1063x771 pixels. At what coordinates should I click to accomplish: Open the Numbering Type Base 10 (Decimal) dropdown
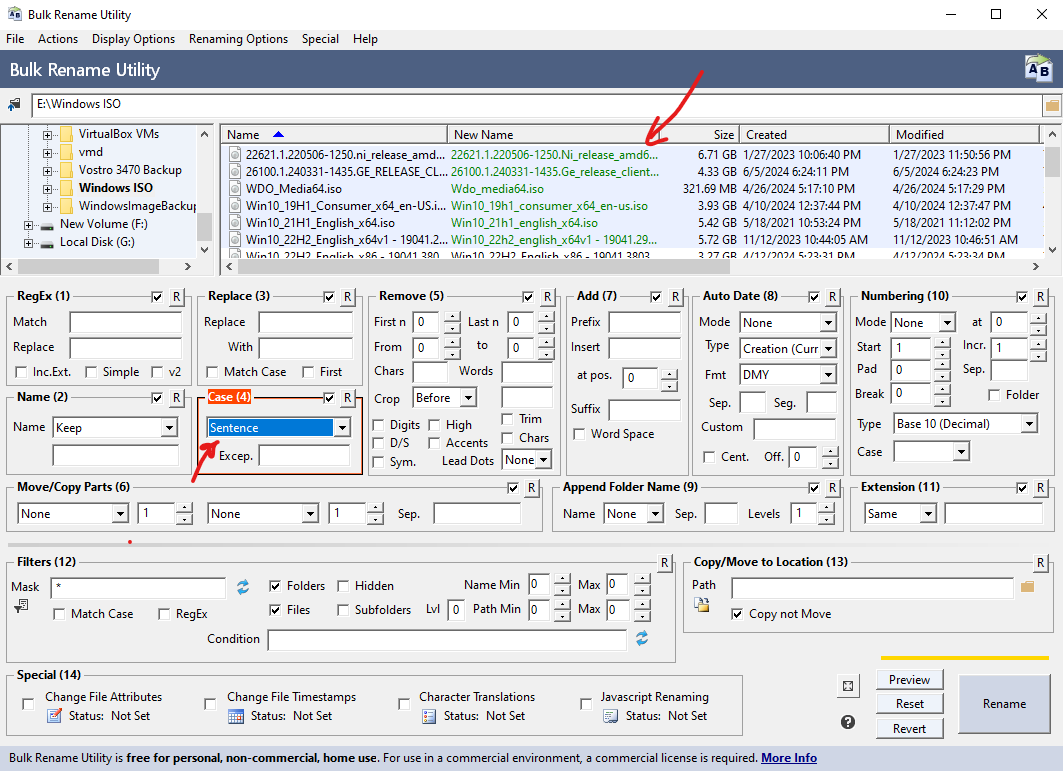[1029, 424]
